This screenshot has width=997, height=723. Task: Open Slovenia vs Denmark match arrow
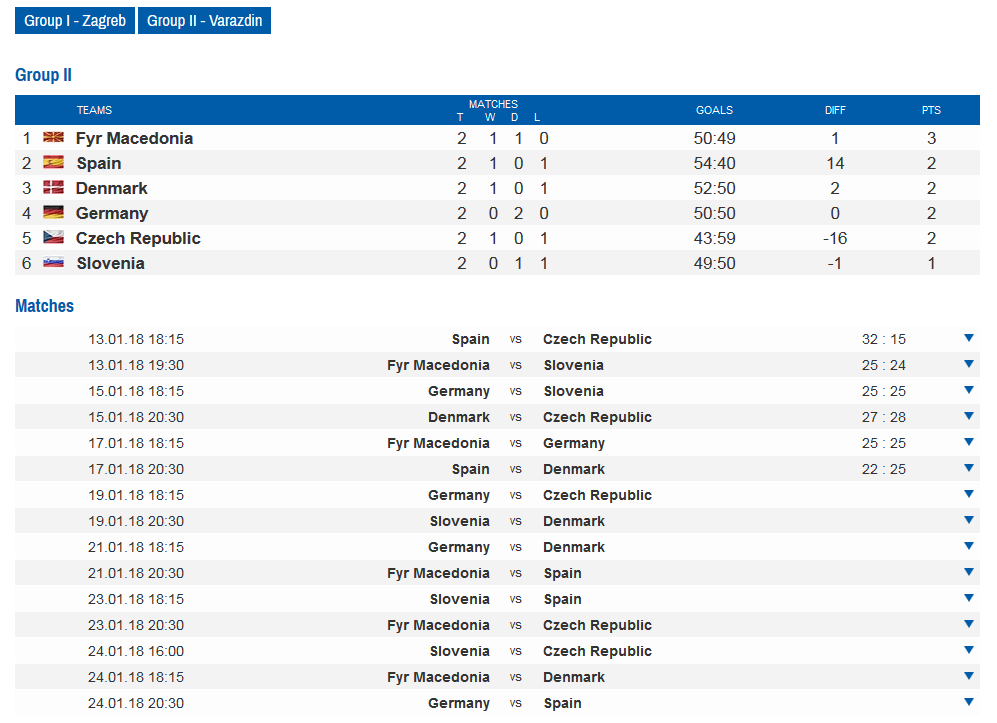(x=968, y=521)
